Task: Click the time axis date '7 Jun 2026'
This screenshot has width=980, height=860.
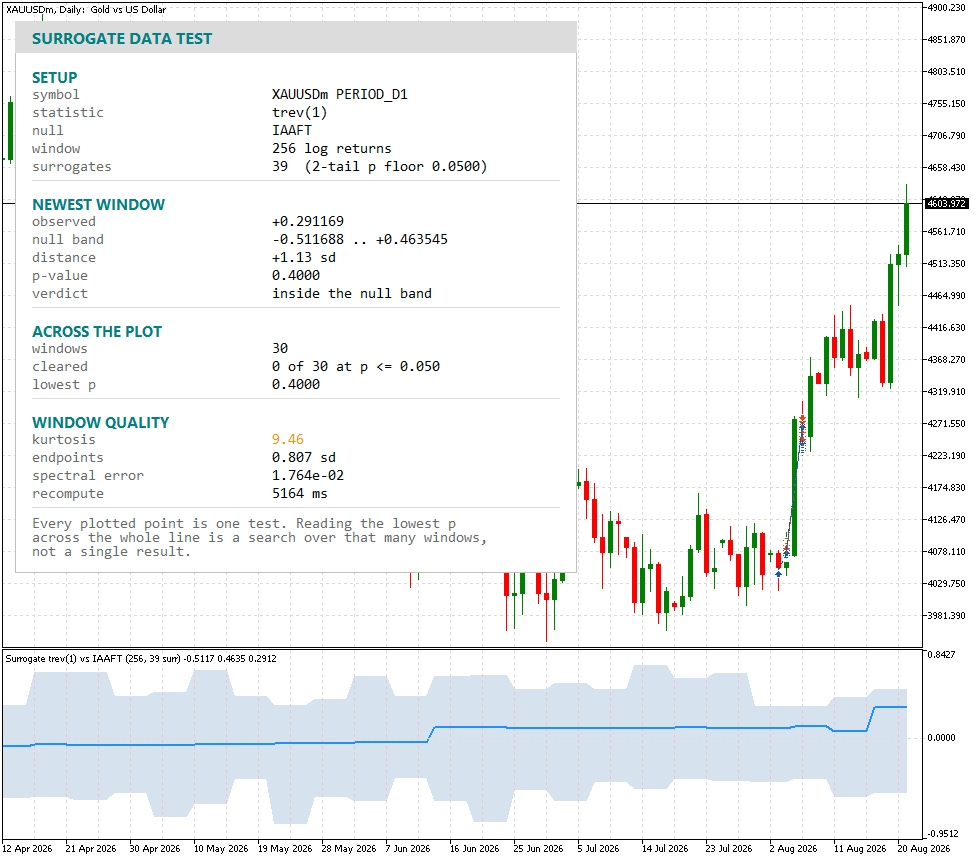Action: tap(408, 848)
